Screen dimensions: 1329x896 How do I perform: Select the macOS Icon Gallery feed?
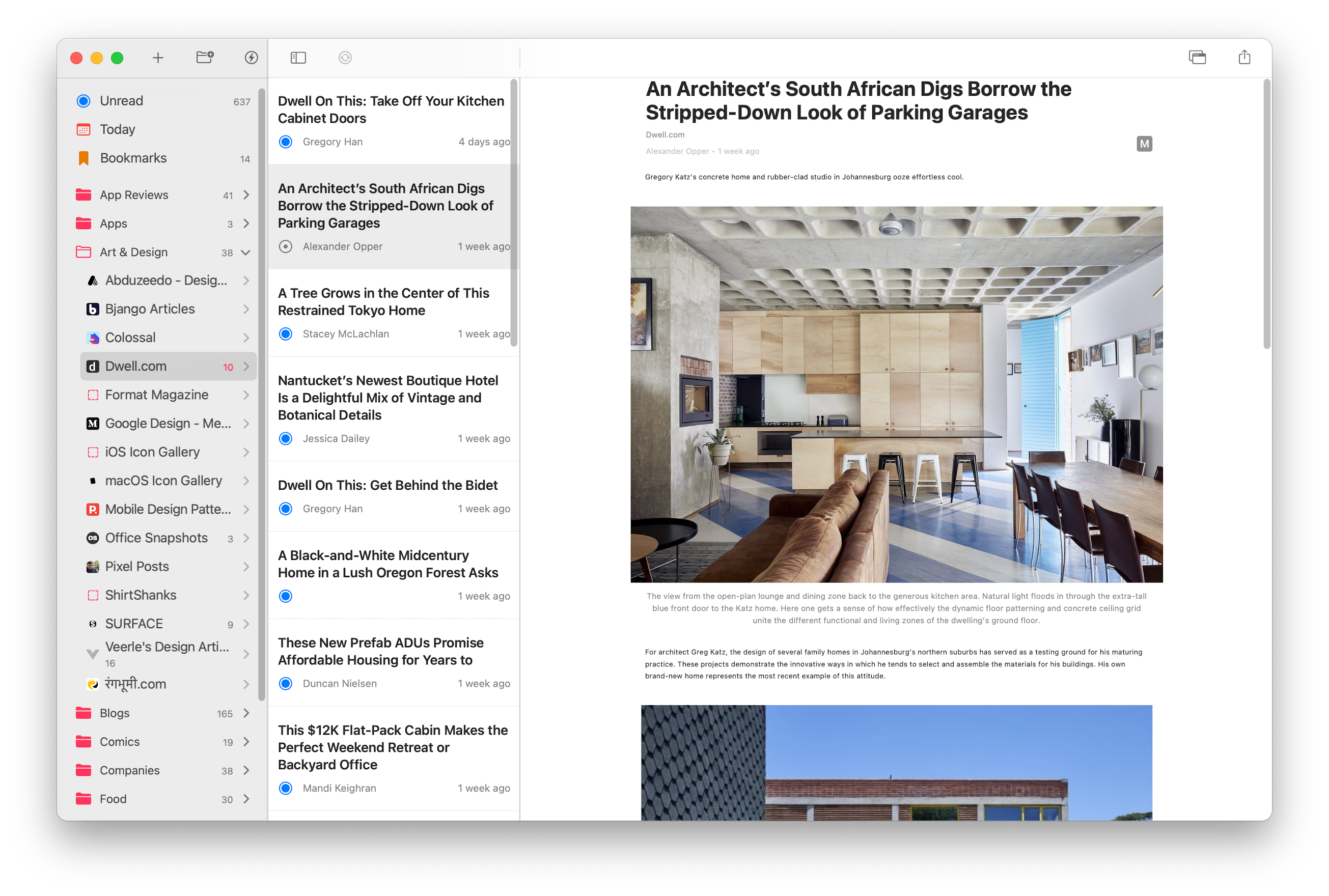(x=168, y=481)
